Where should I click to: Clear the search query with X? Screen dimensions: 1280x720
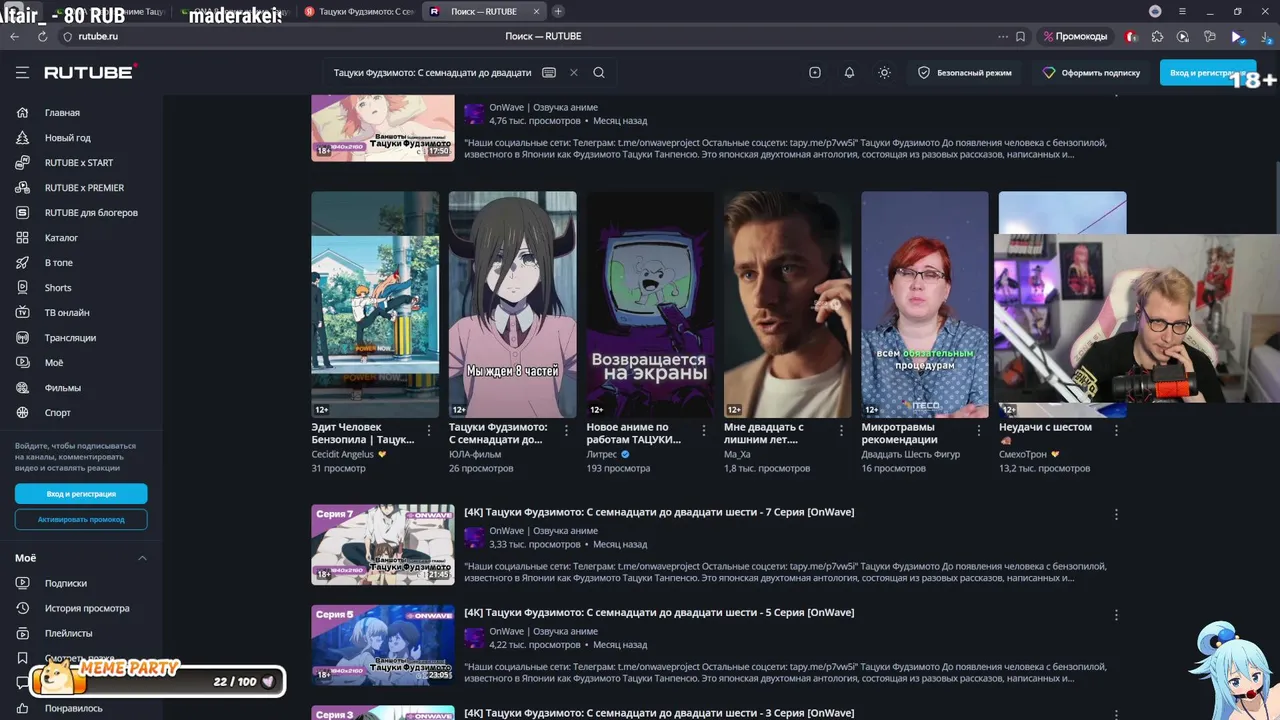(x=574, y=72)
